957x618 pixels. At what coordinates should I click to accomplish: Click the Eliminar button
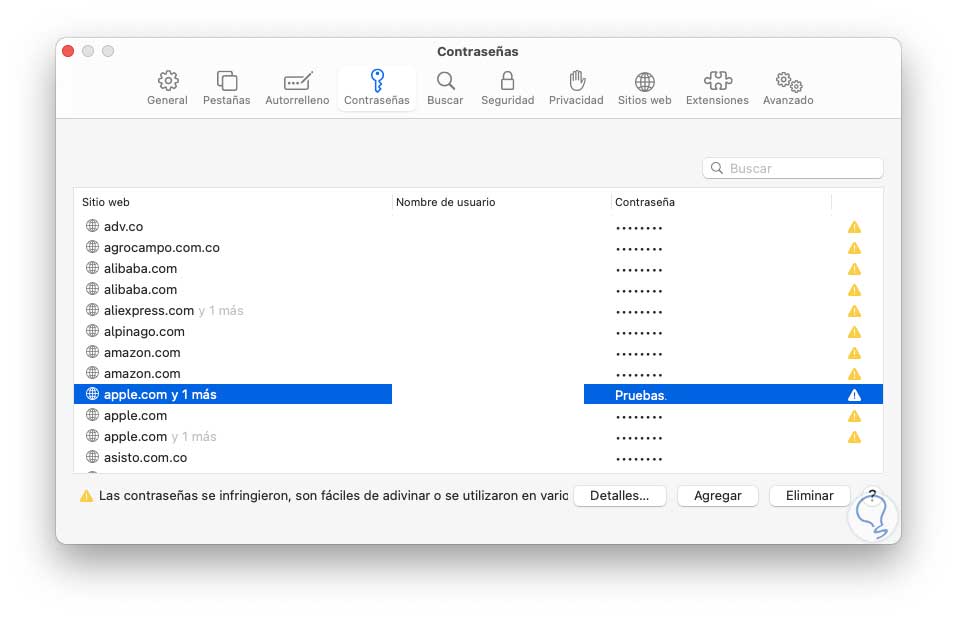809,495
